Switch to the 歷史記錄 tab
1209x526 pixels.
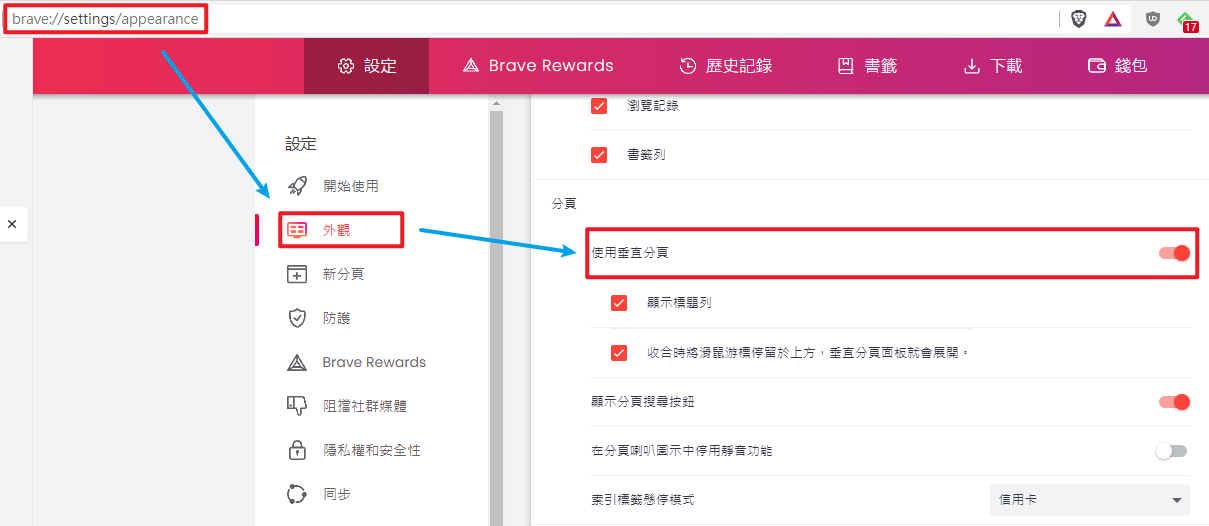point(725,66)
